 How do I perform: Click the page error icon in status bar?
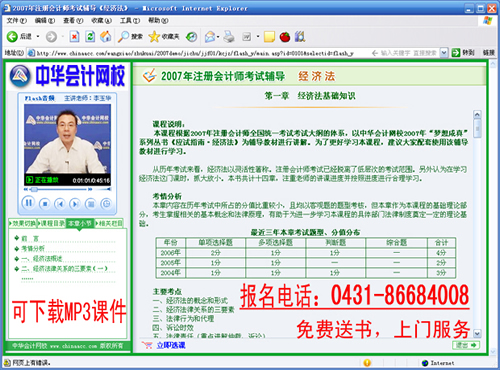[x=7, y=363]
